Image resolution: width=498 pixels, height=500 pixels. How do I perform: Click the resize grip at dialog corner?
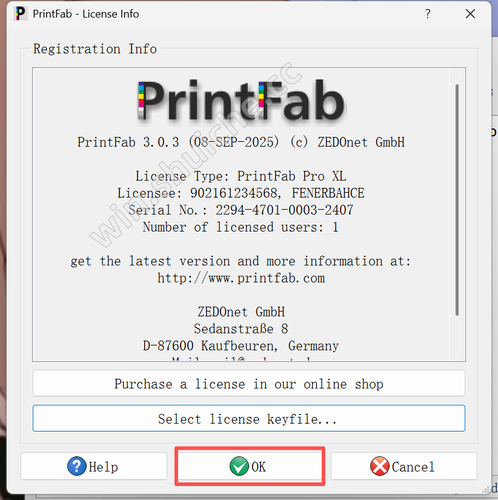click(x=487, y=490)
